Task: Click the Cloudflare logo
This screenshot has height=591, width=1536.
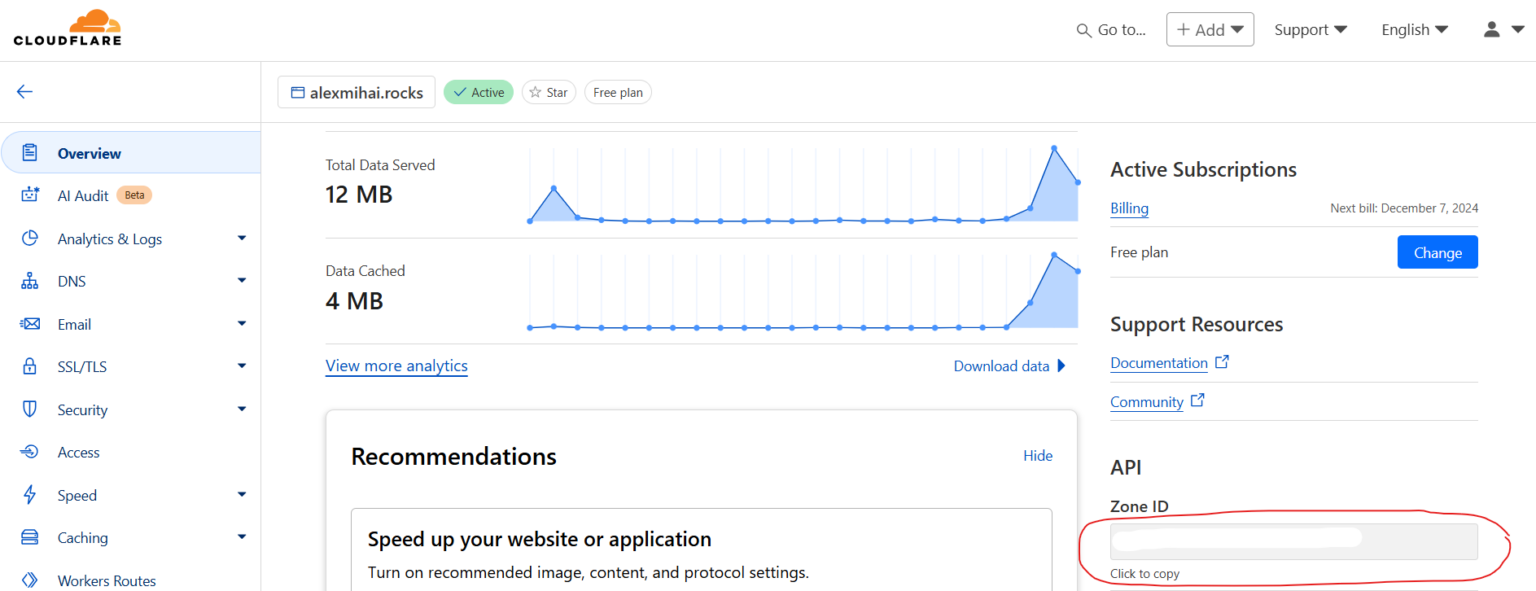Action: point(66,27)
